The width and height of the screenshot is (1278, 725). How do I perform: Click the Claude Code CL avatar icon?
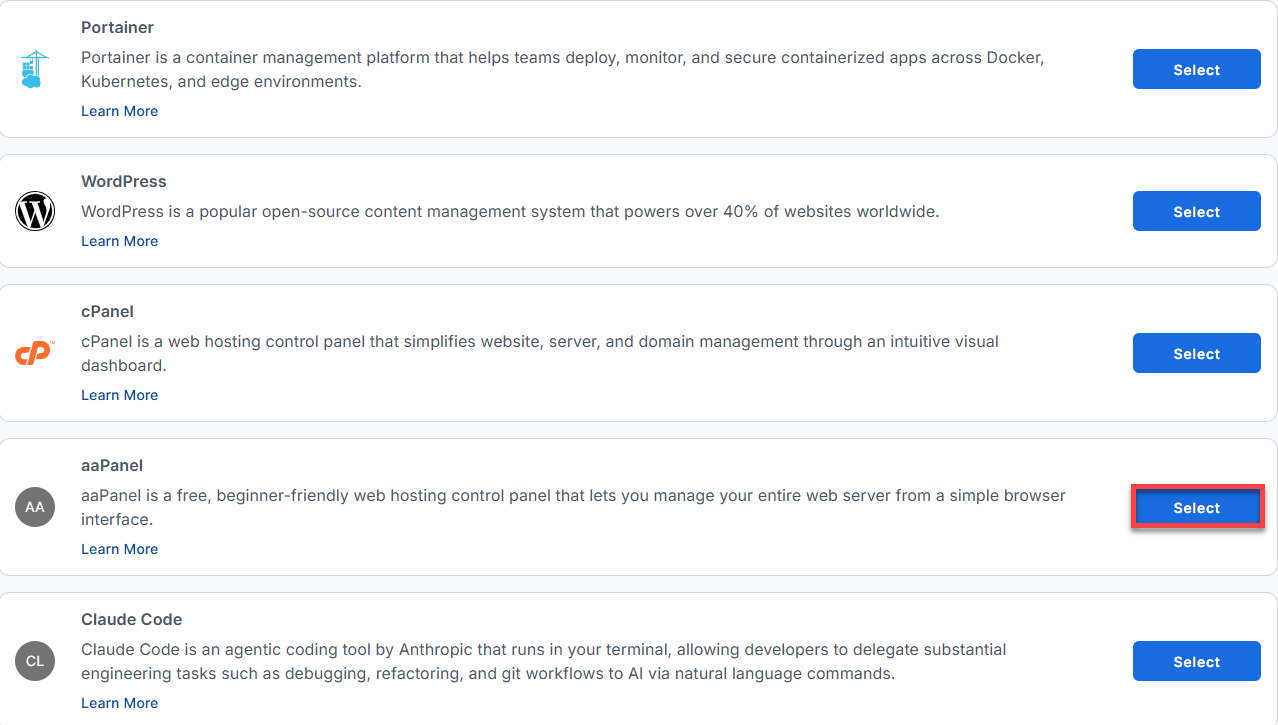click(35, 661)
